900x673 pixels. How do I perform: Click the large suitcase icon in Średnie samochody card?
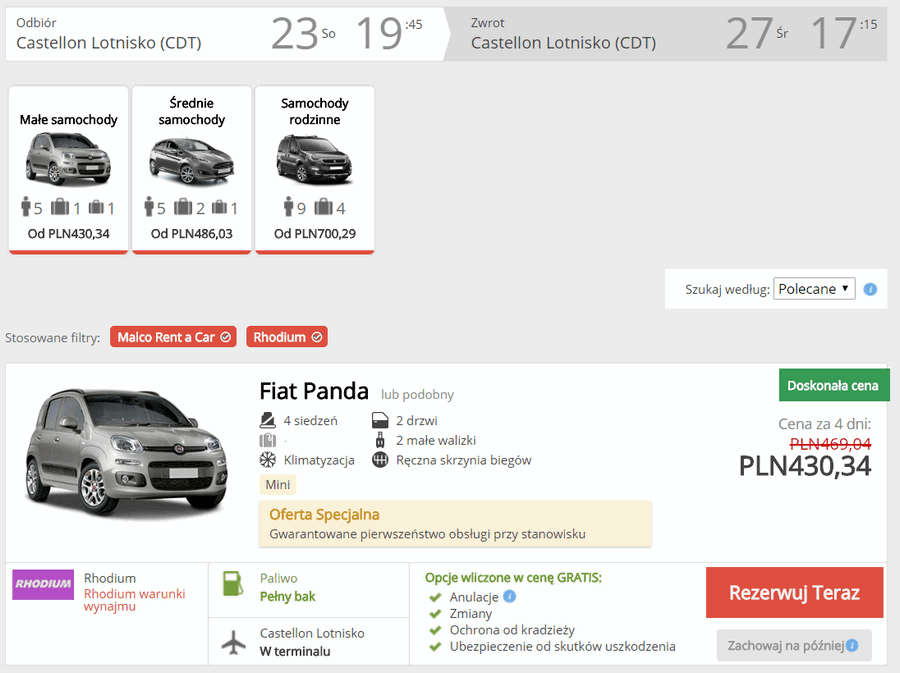pos(183,207)
